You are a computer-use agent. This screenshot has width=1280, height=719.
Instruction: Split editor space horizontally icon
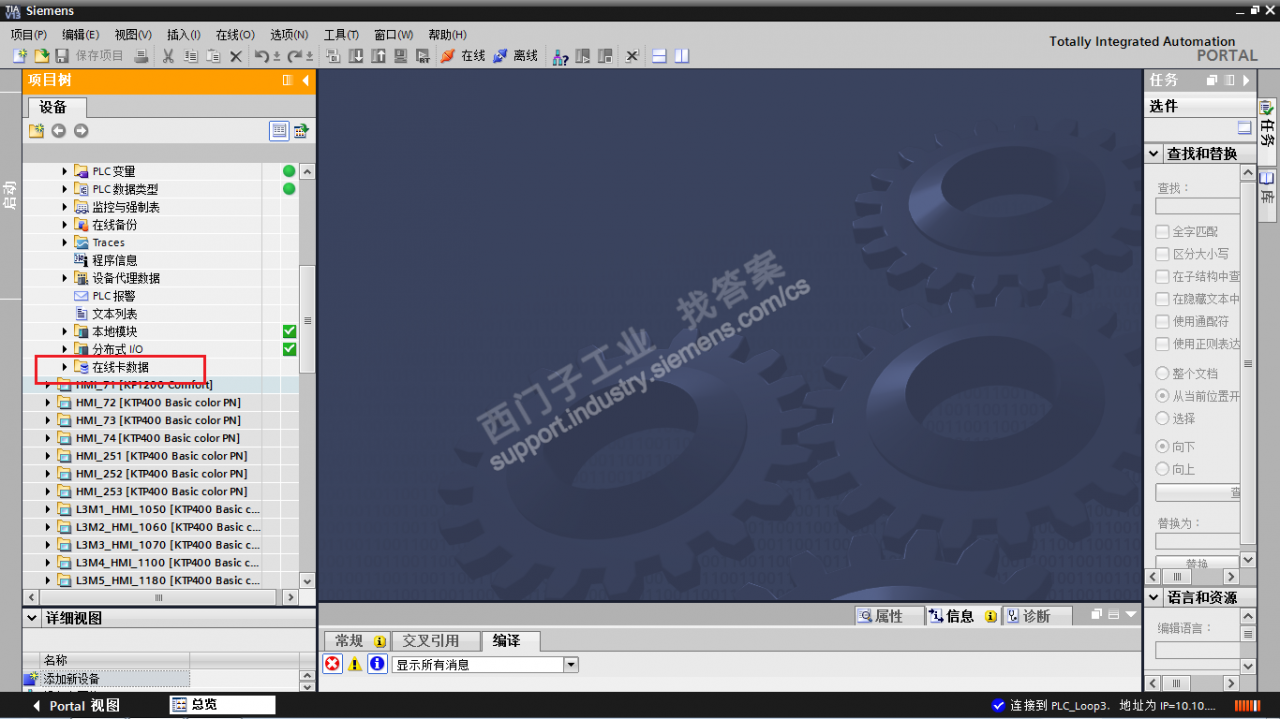pyautogui.click(x=660, y=56)
